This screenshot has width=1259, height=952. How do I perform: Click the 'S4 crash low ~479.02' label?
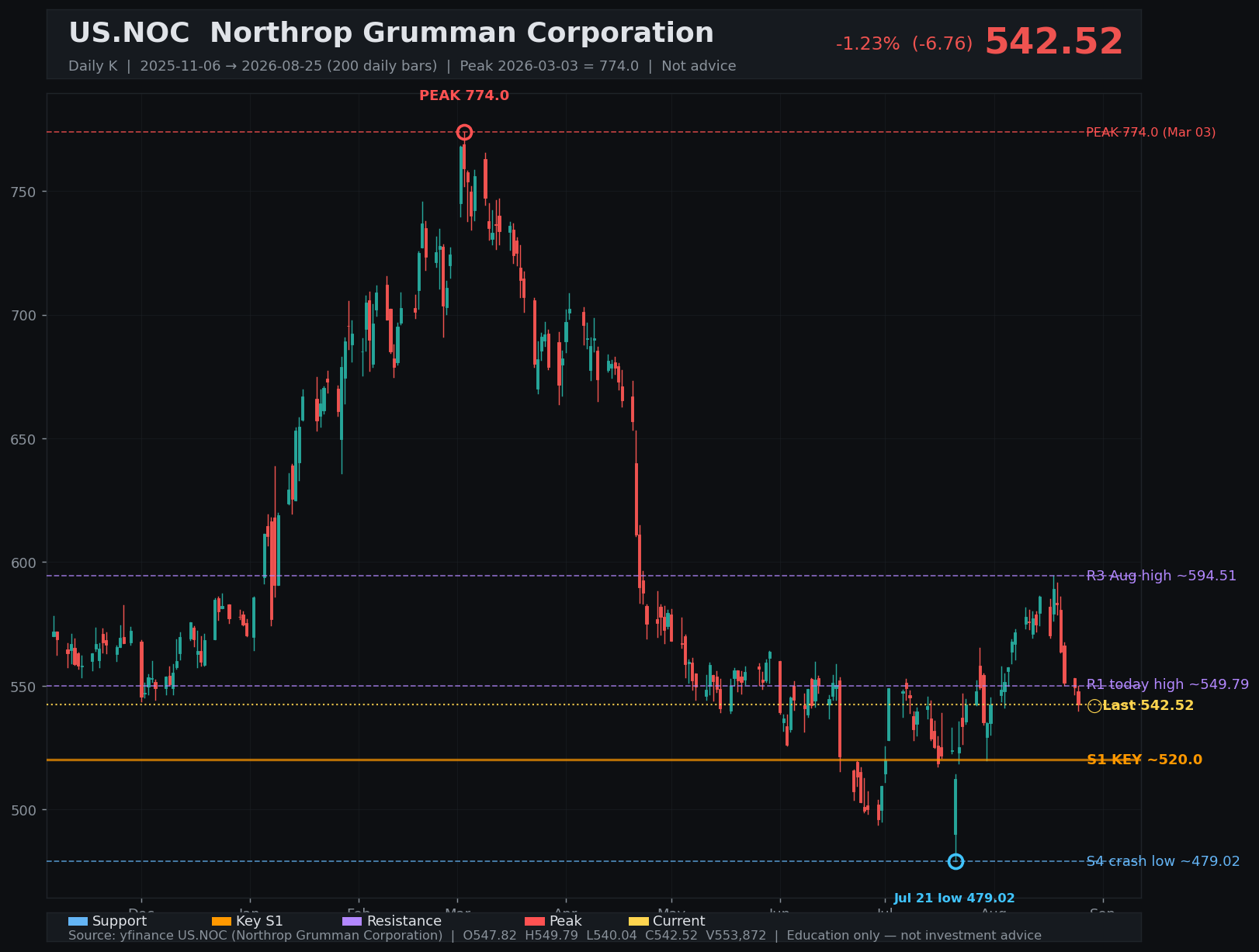point(1163,861)
